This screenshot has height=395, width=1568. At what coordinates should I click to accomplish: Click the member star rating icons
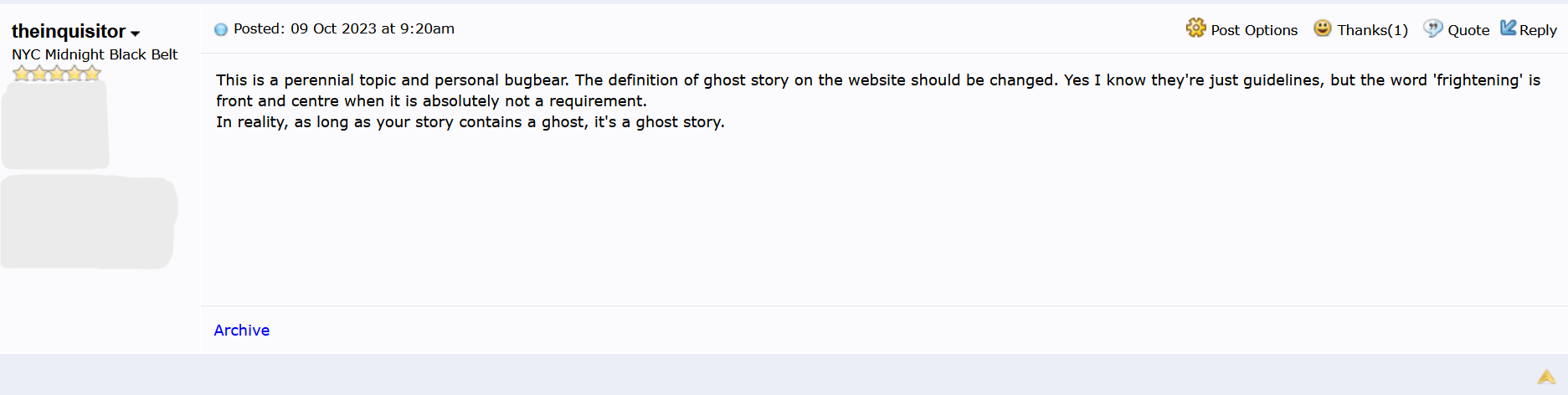(x=56, y=74)
